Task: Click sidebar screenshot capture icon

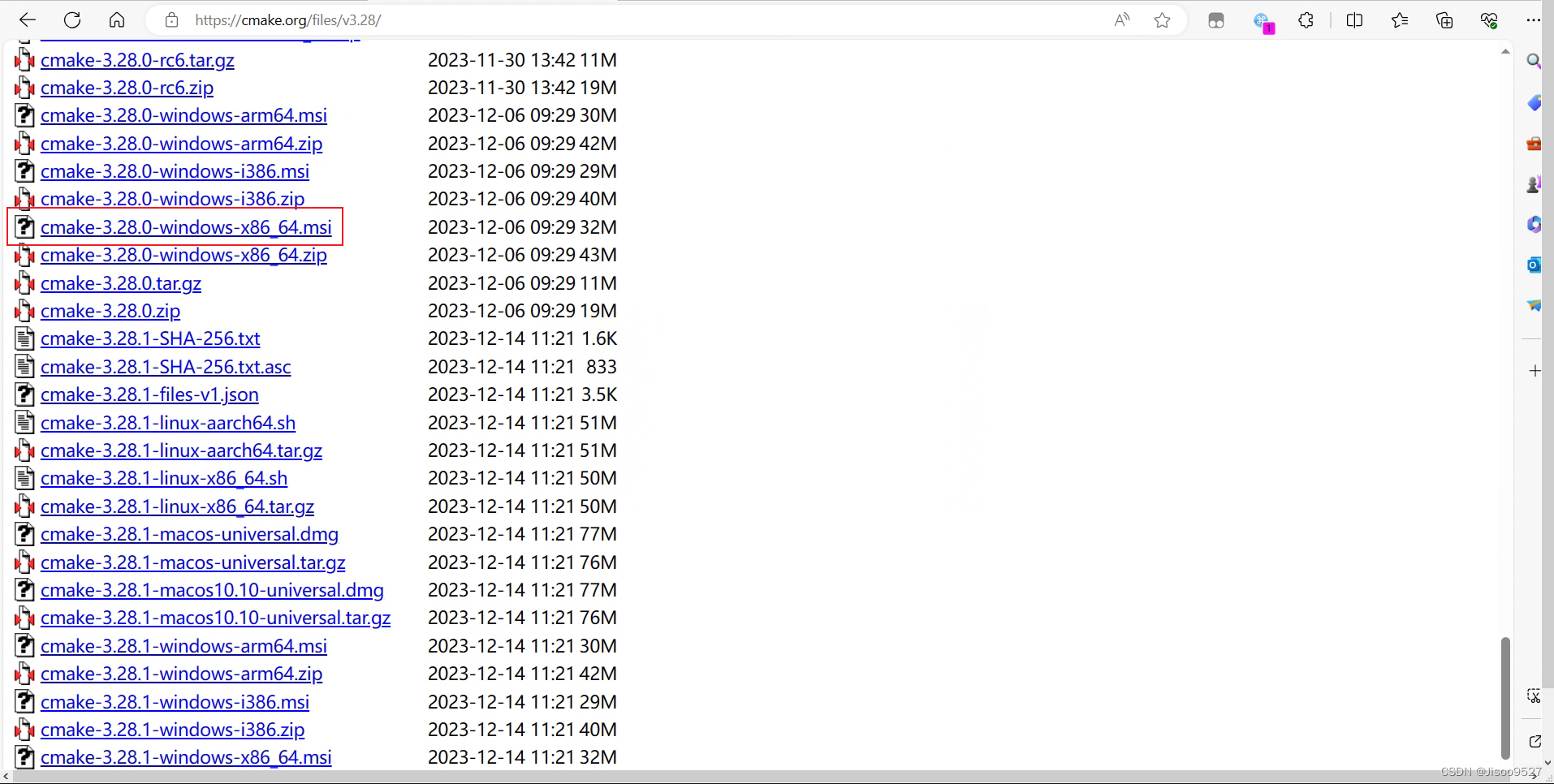Action: (x=1534, y=696)
